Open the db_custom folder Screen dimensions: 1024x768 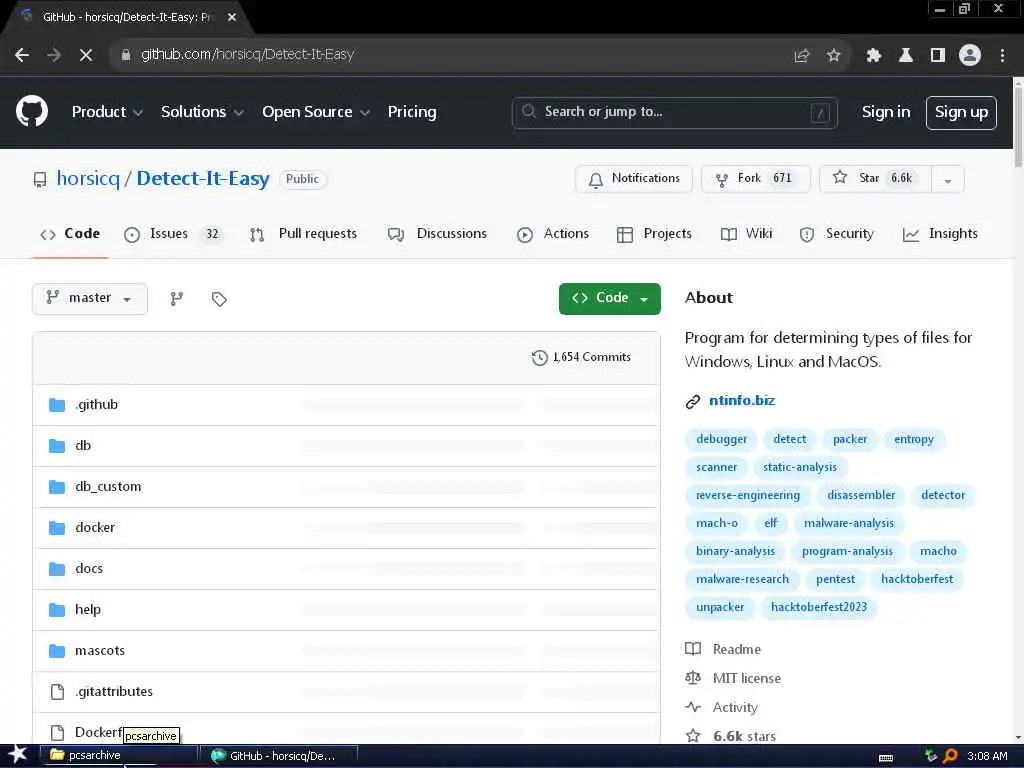point(108,487)
